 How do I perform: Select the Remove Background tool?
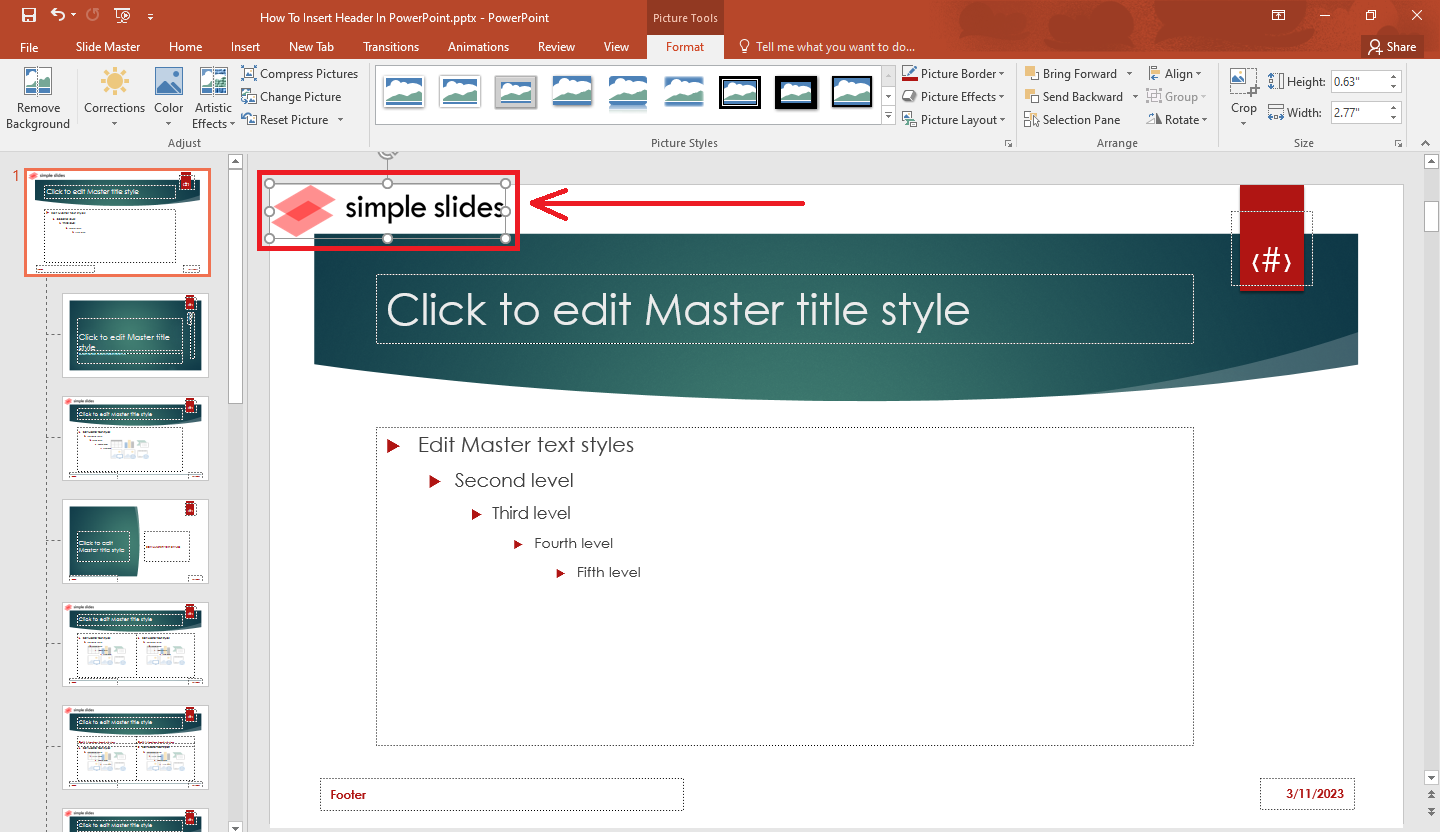(x=37, y=96)
